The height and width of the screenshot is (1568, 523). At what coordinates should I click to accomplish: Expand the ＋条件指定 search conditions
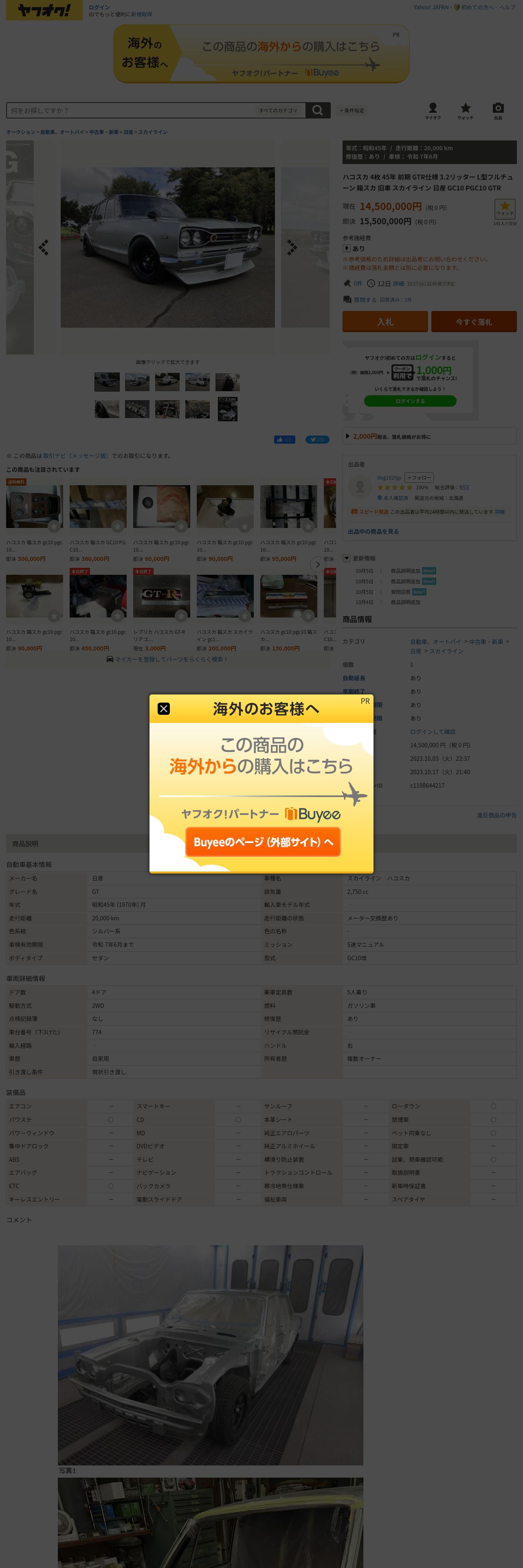pyautogui.click(x=351, y=111)
